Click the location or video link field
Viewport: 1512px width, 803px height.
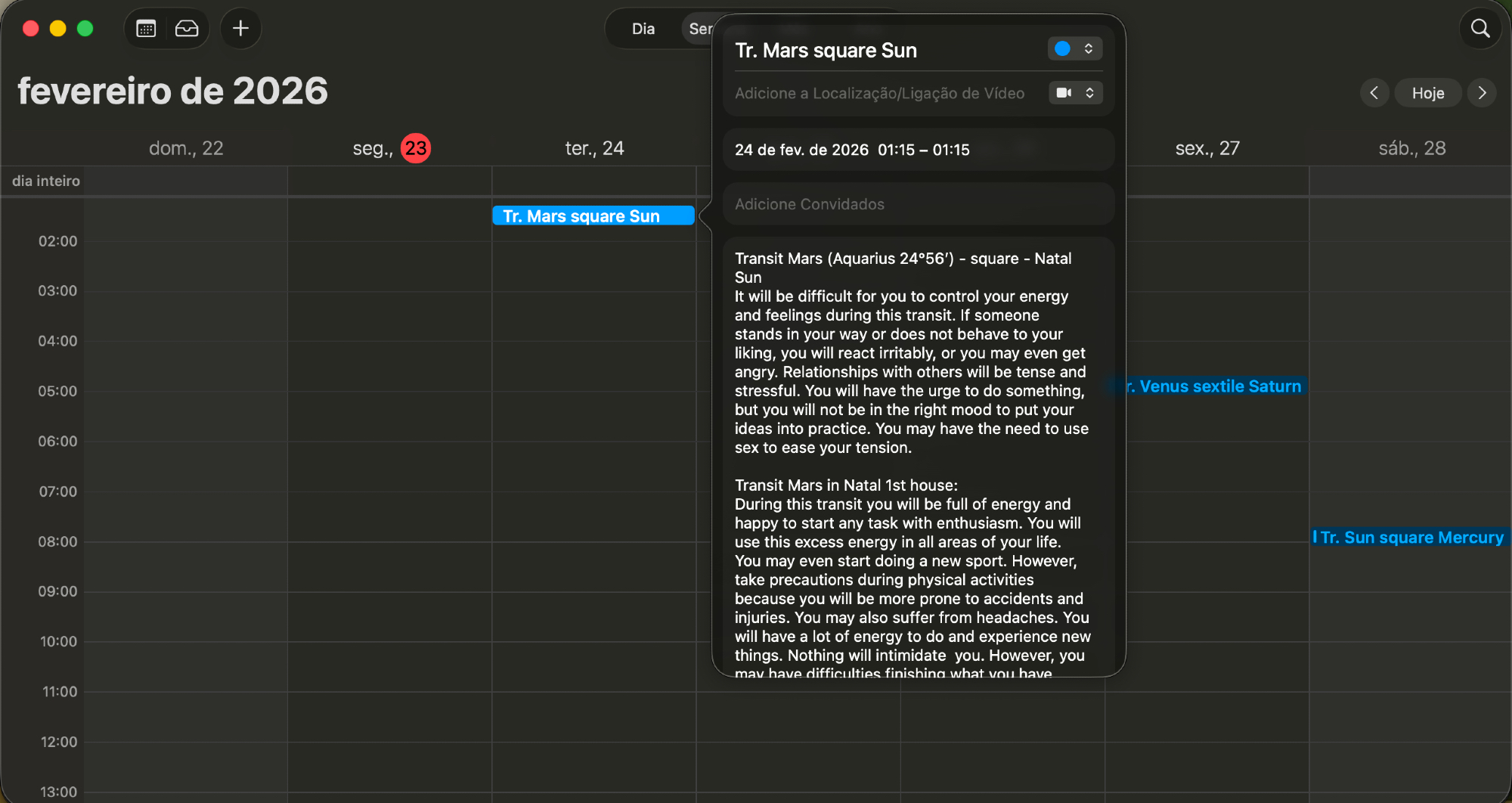(880, 93)
